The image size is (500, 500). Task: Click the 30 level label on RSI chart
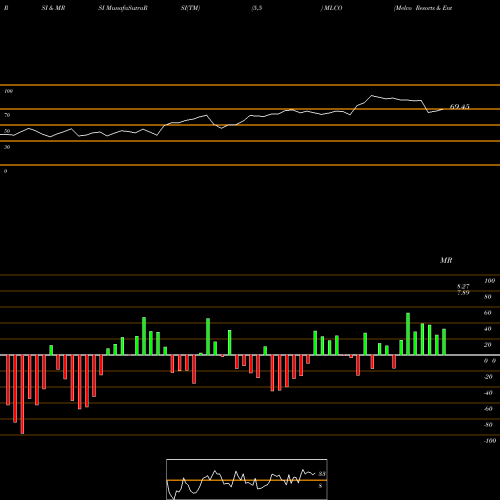pyautogui.click(x=7, y=147)
